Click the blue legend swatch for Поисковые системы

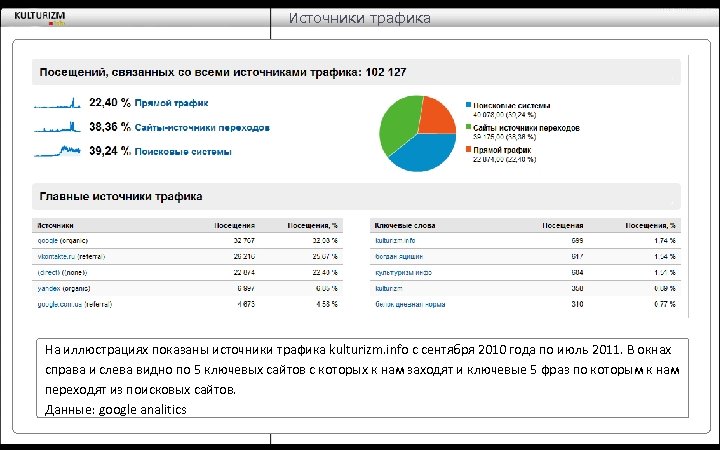[468, 106]
